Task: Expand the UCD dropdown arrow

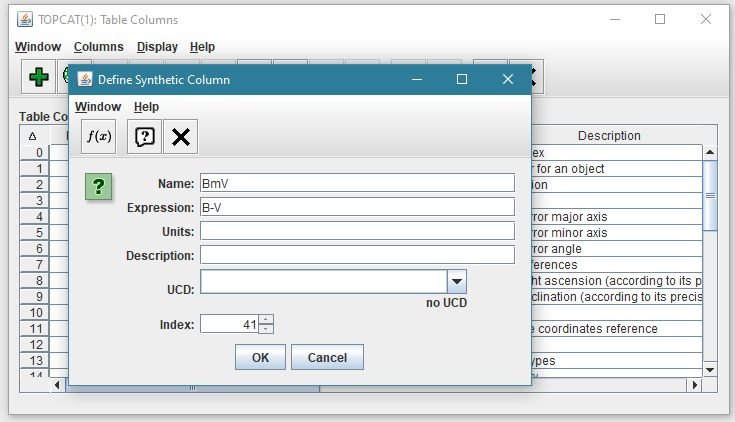Action: pos(456,282)
